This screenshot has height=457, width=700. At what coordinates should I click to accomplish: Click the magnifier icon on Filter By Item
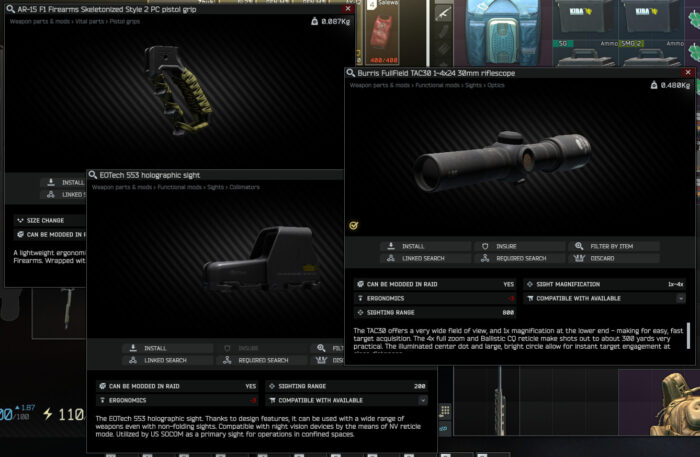click(579, 246)
